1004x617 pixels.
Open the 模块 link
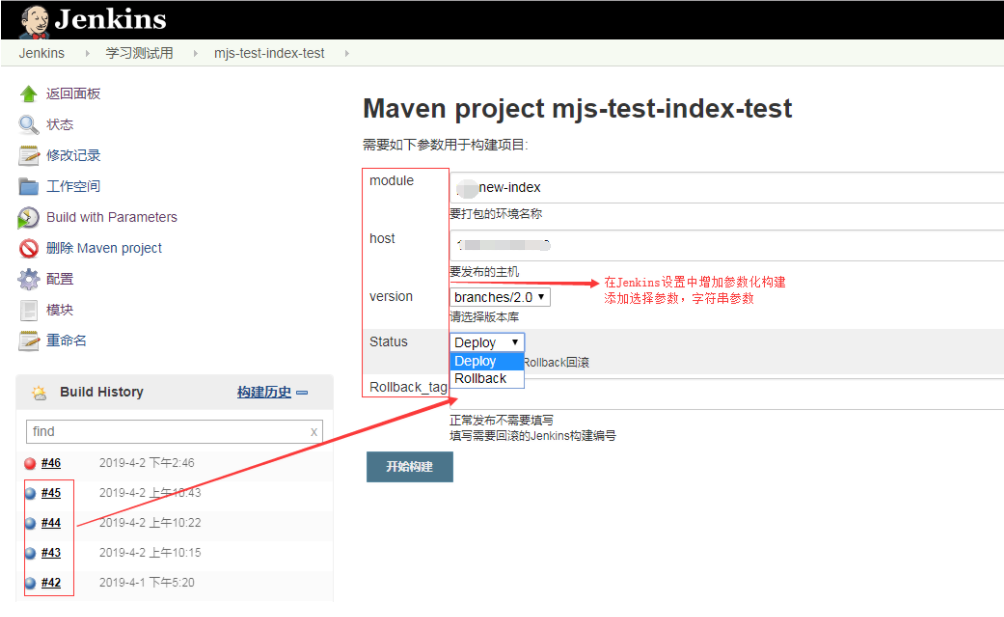tap(60, 310)
